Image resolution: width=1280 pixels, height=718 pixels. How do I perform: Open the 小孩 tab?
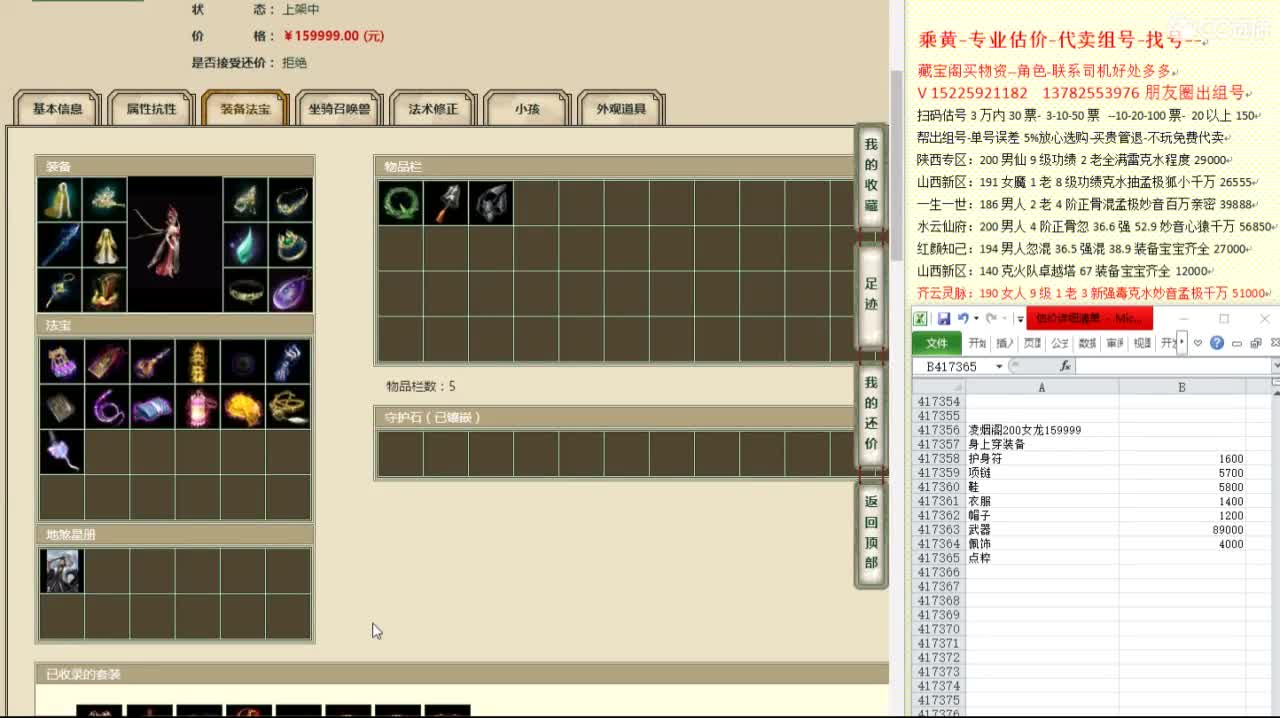pyautogui.click(x=527, y=109)
